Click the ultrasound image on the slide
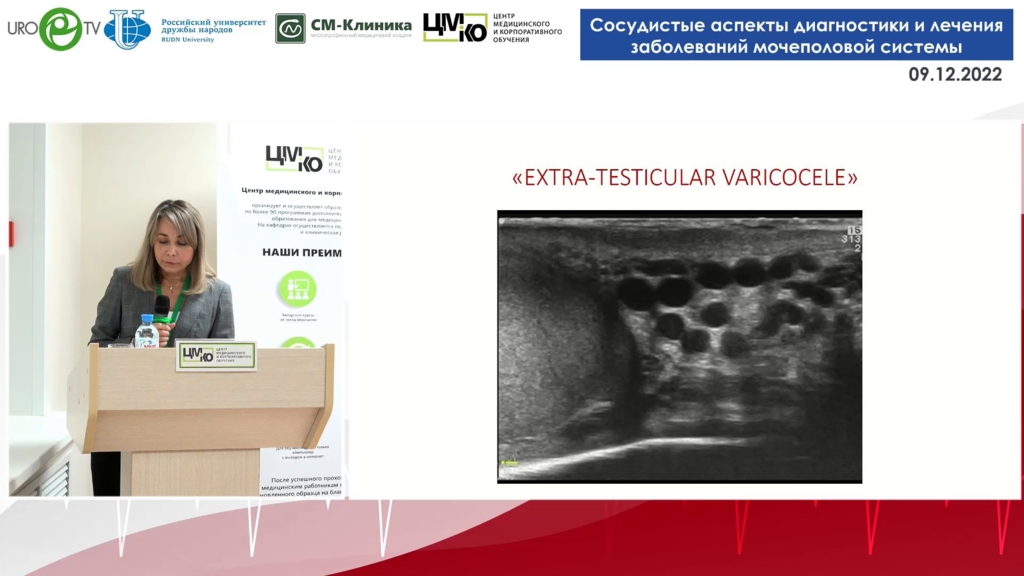The image size is (1024, 576). point(679,346)
